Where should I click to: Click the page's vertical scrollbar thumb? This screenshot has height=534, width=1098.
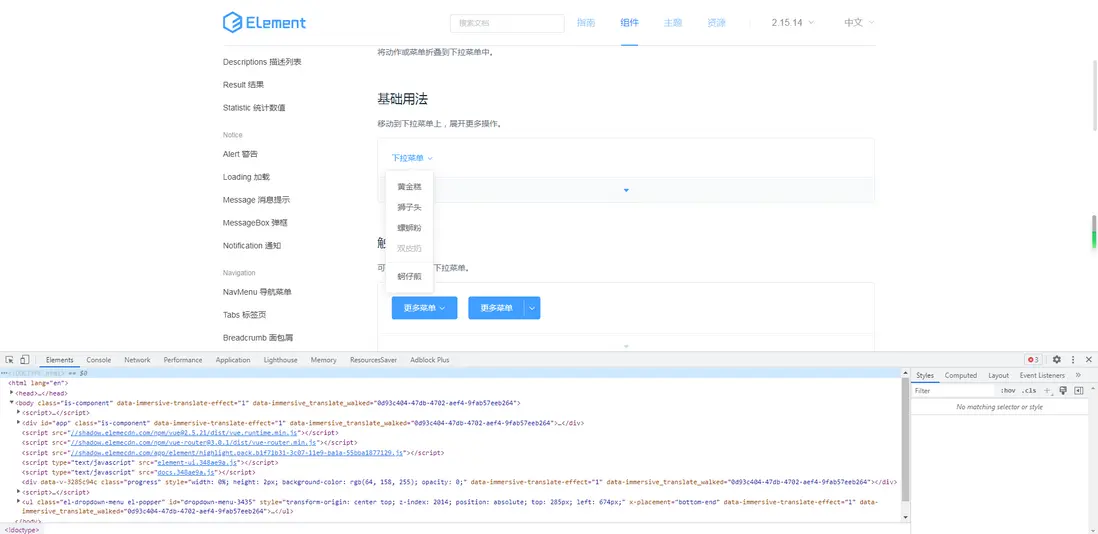(x=1094, y=95)
